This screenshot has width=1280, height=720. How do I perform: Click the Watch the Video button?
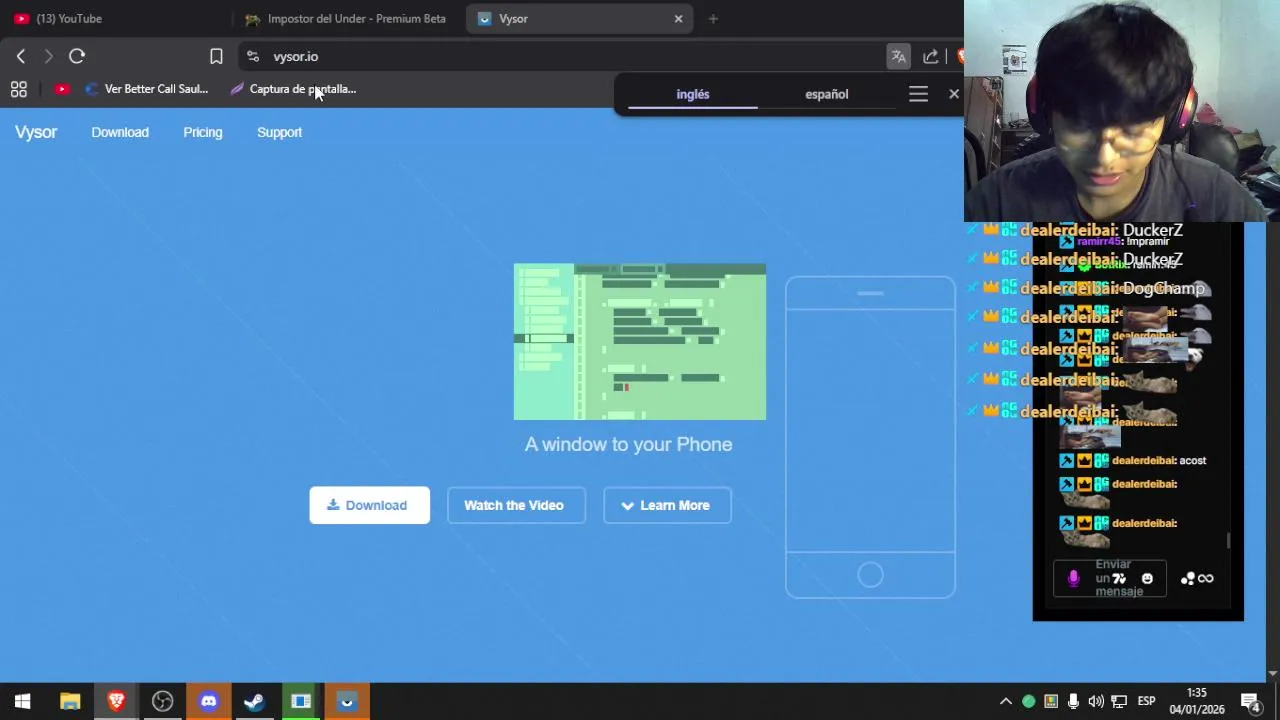515,505
